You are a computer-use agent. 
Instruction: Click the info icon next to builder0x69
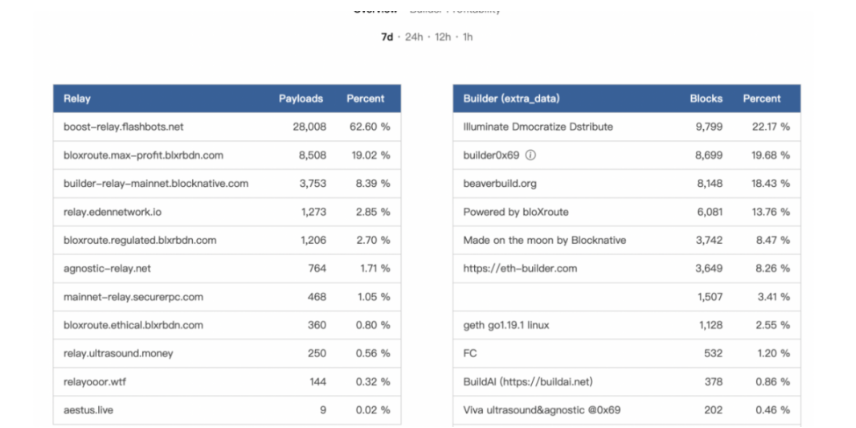coord(530,155)
